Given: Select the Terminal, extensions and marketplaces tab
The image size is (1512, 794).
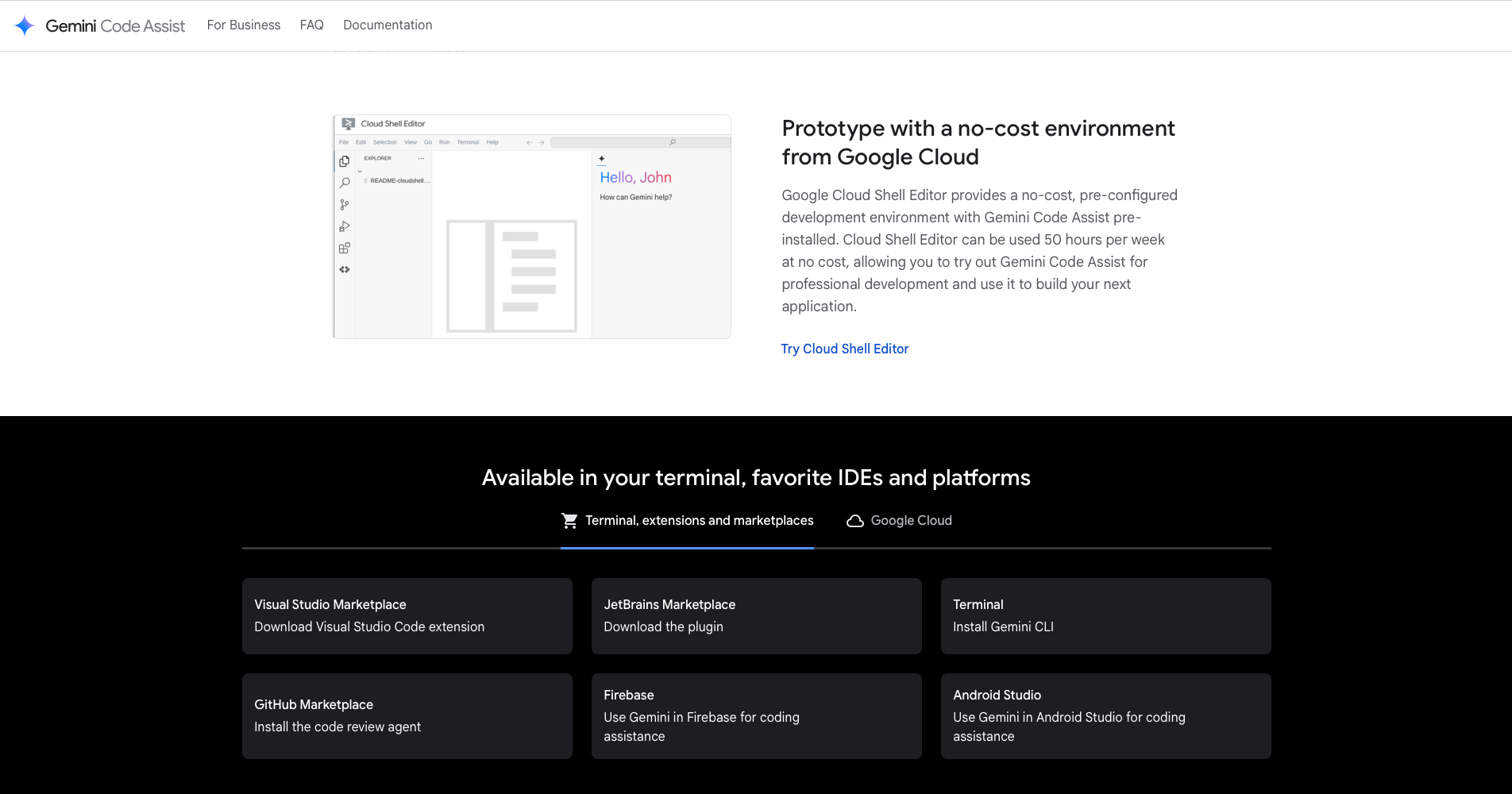Looking at the screenshot, I should (x=687, y=521).
